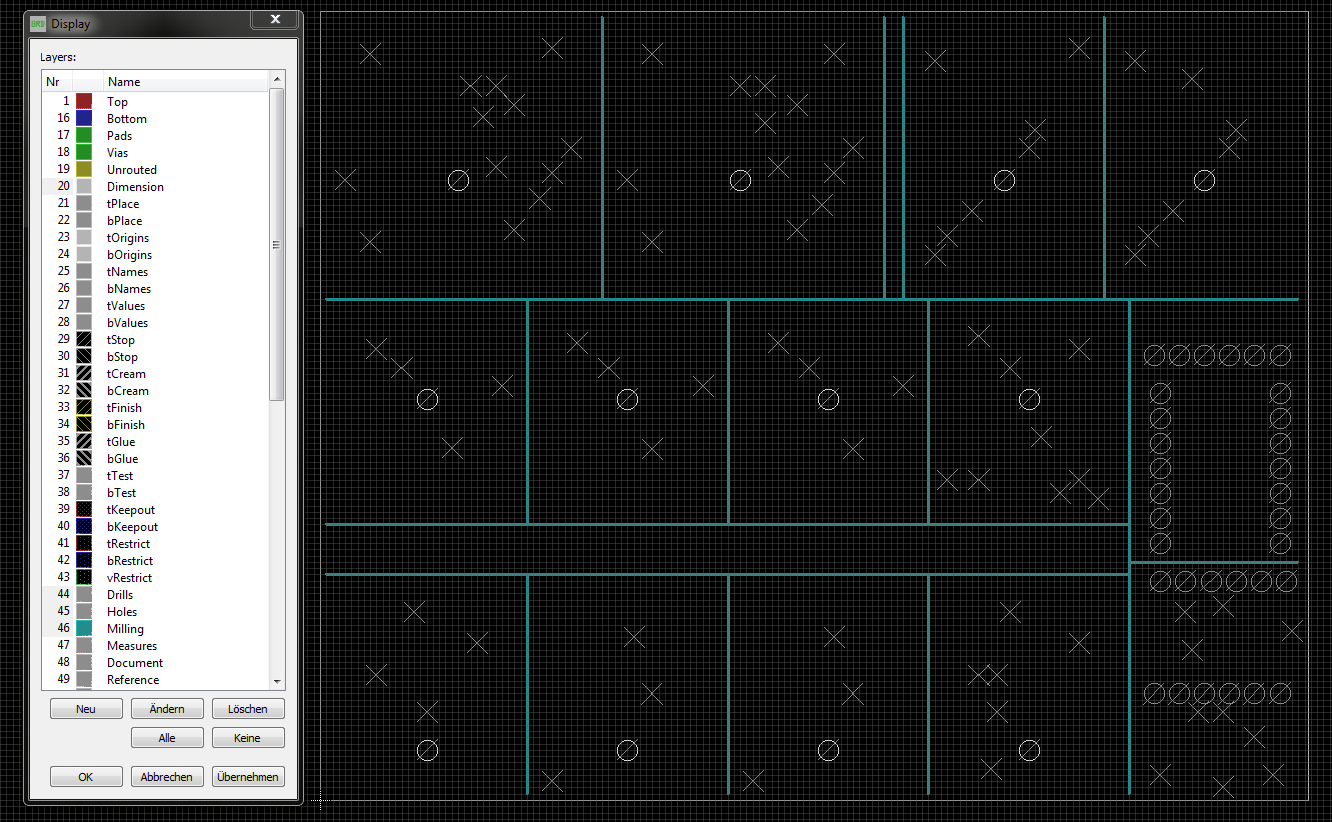The image size is (1332, 822).
Task: Click the layer list scrollbar thumb
Action: (x=277, y=244)
